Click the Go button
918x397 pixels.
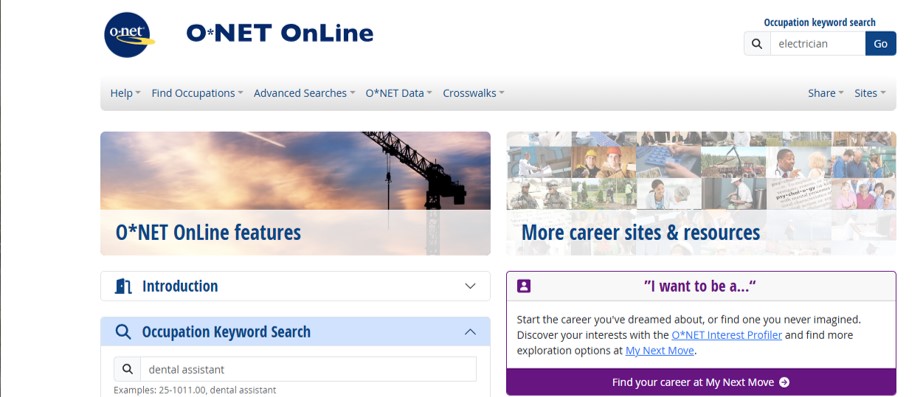(881, 44)
